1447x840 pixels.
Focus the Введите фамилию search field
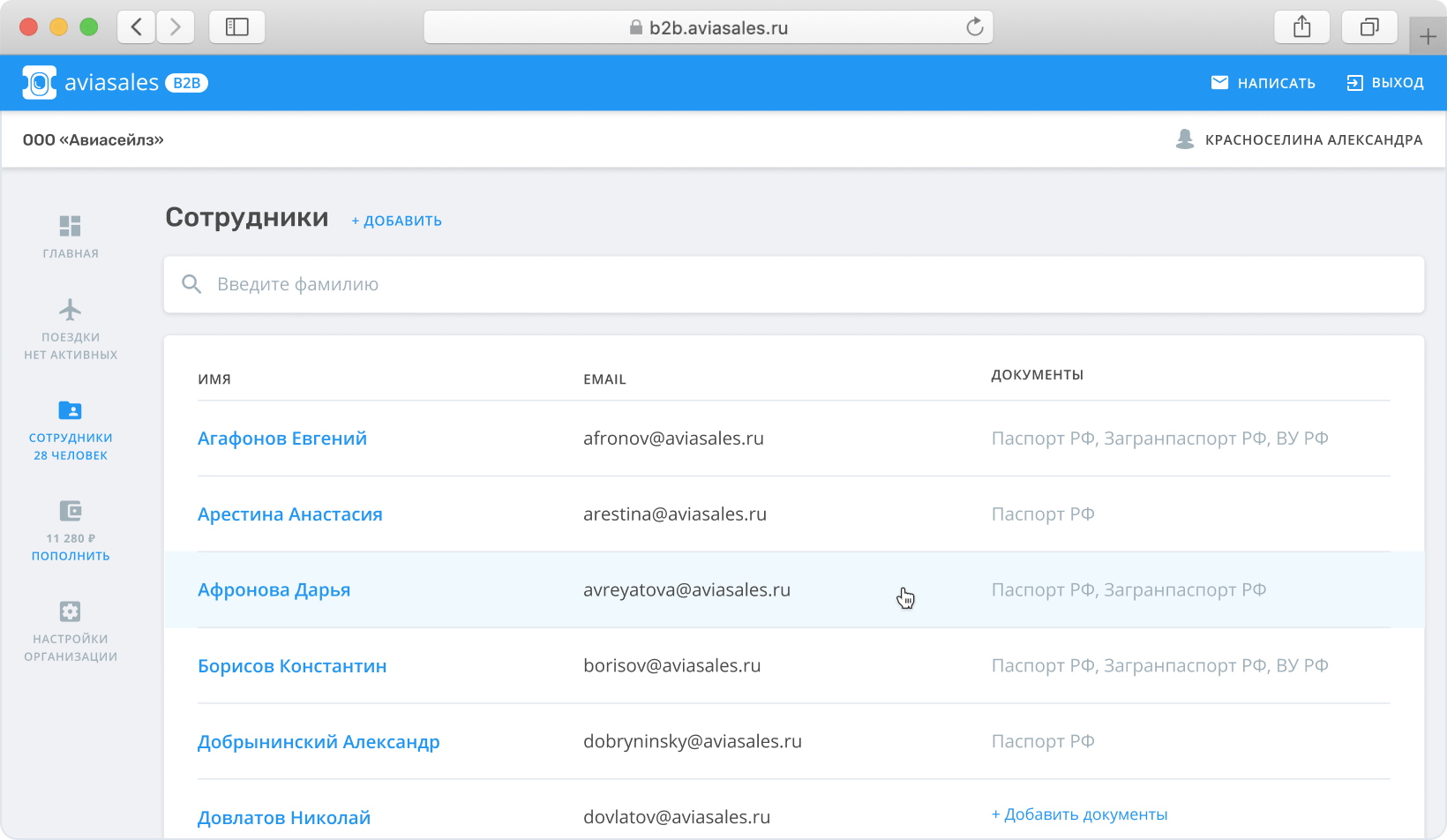(794, 284)
